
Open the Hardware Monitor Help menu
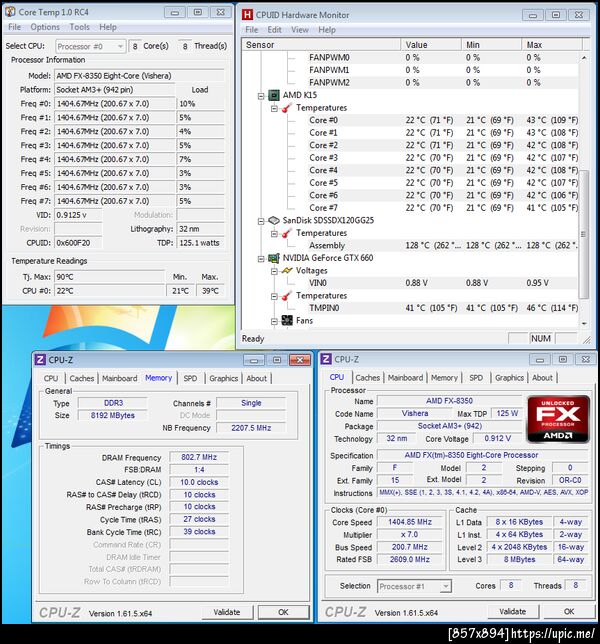point(327,30)
